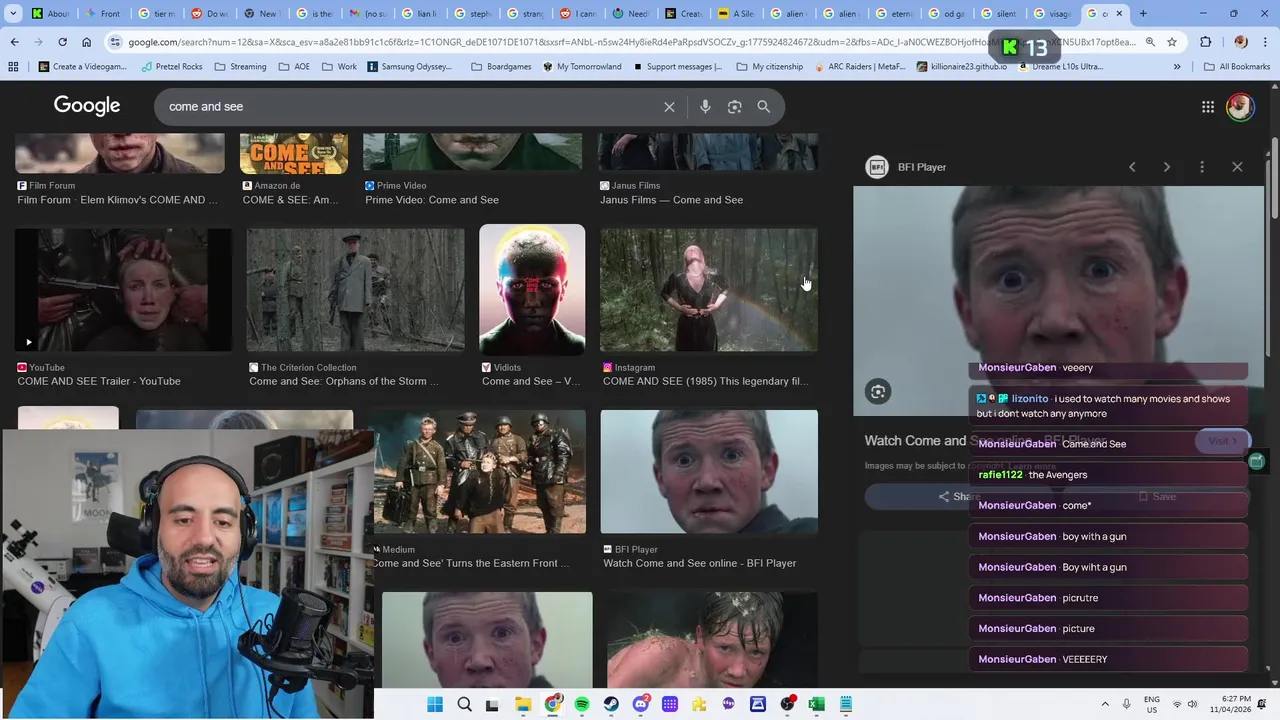The image size is (1280, 720).
Task: Open the Chrome extensions puzzle icon
Action: click(x=1205, y=42)
